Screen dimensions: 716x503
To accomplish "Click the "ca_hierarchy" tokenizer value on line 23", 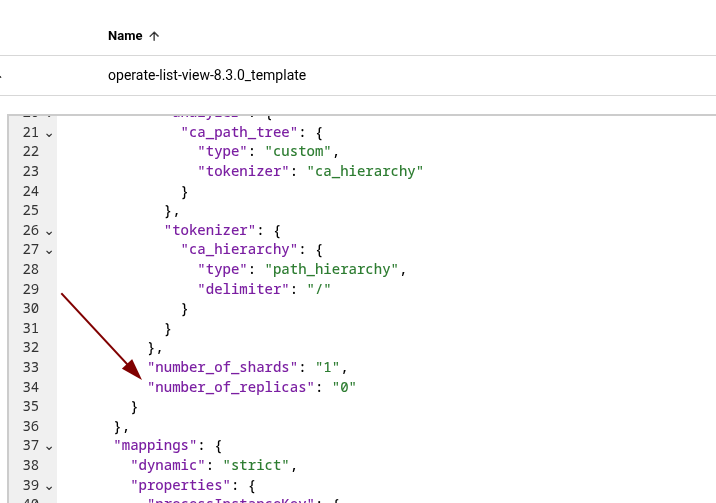I will coord(365,171).
